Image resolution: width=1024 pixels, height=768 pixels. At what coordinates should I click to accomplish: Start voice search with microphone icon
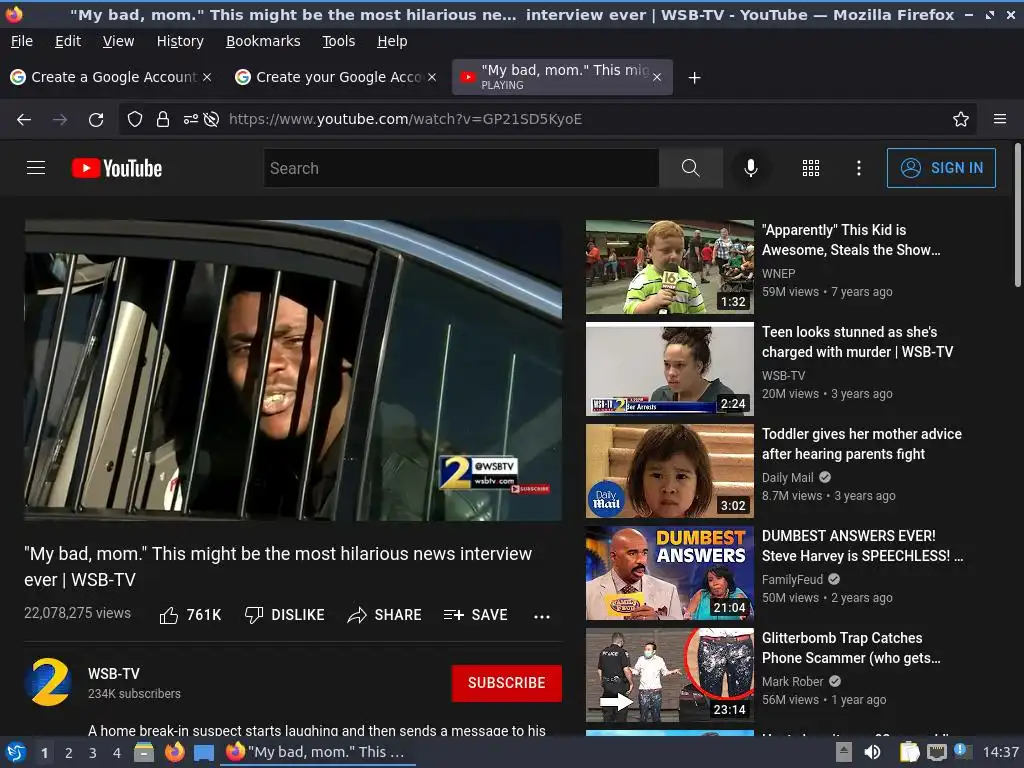point(750,168)
